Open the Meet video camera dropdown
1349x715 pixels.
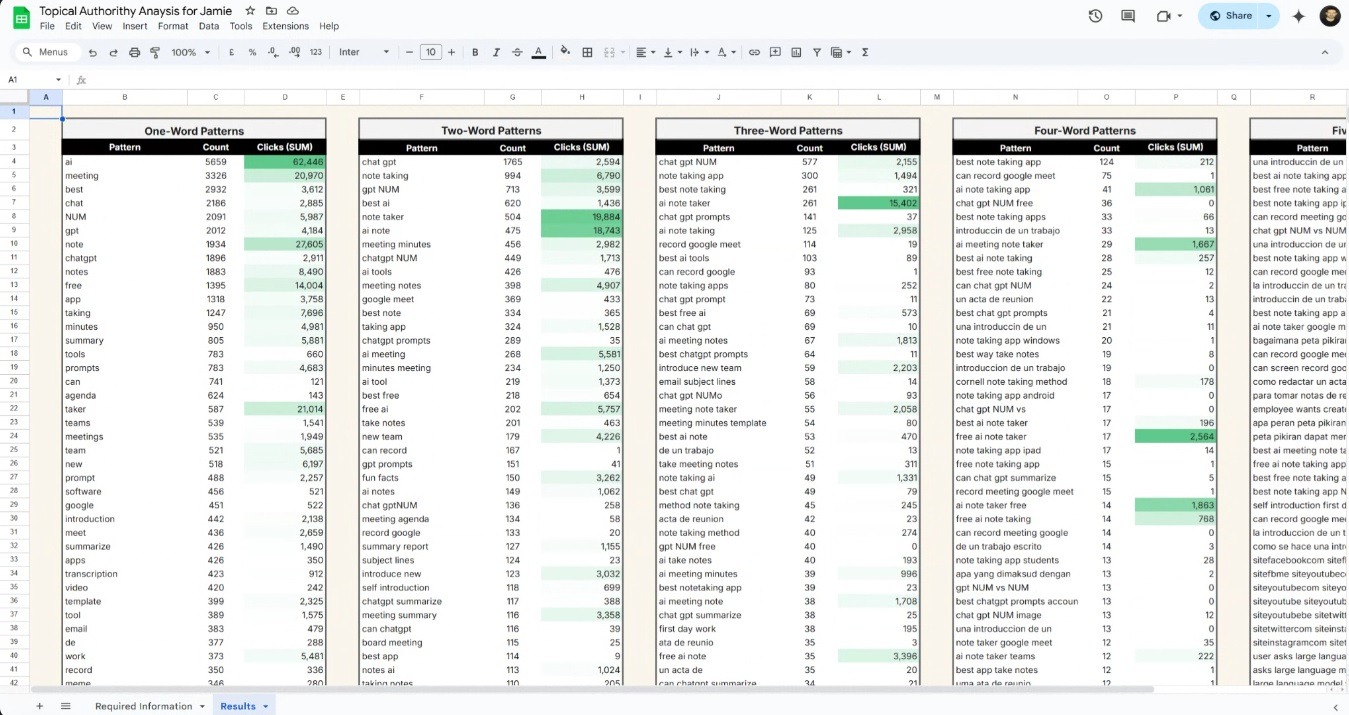pos(1168,16)
